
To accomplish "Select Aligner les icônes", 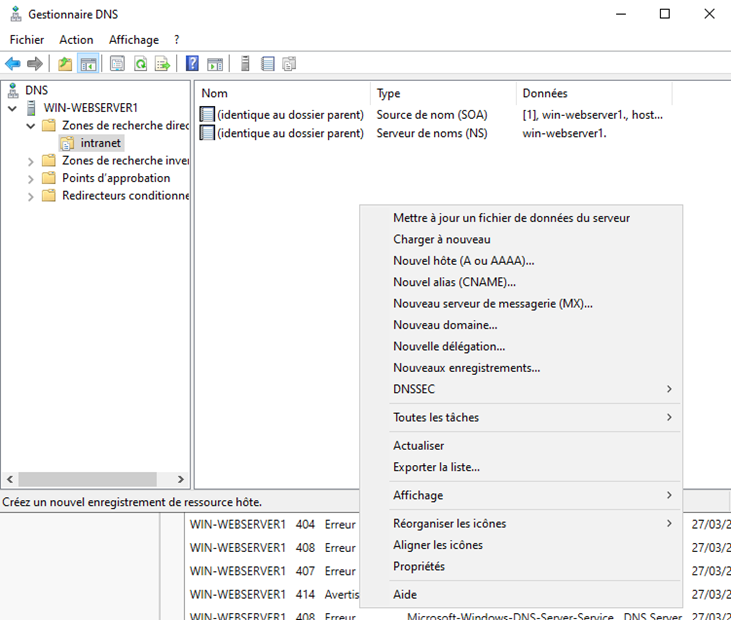I will (x=521, y=545).
